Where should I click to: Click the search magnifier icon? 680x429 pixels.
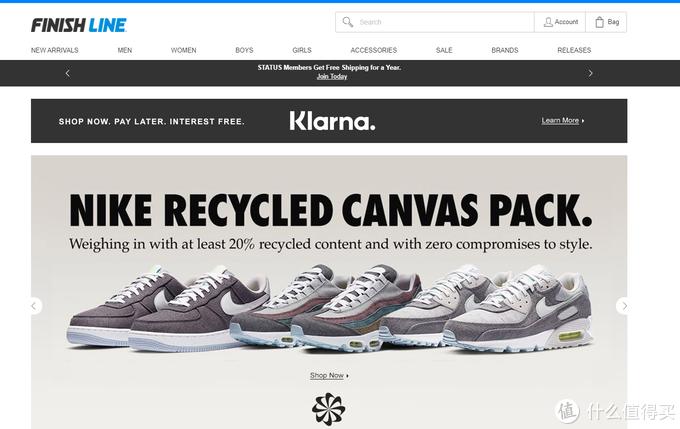tap(347, 22)
